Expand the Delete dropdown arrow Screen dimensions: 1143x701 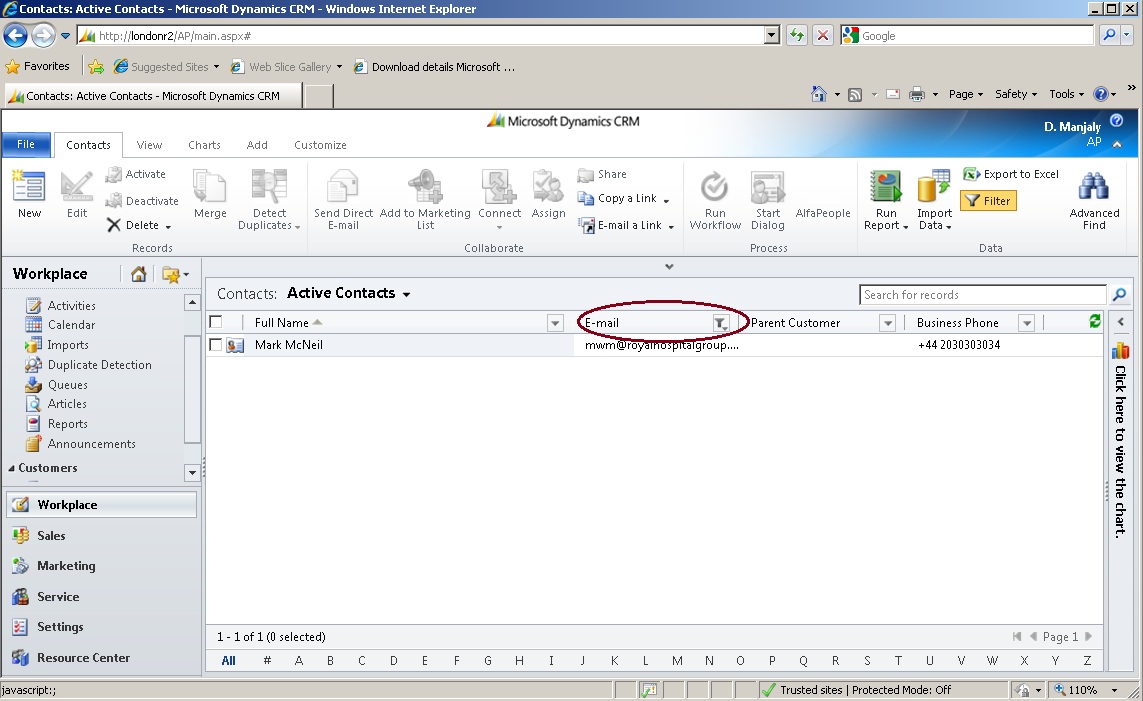click(168, 227)
